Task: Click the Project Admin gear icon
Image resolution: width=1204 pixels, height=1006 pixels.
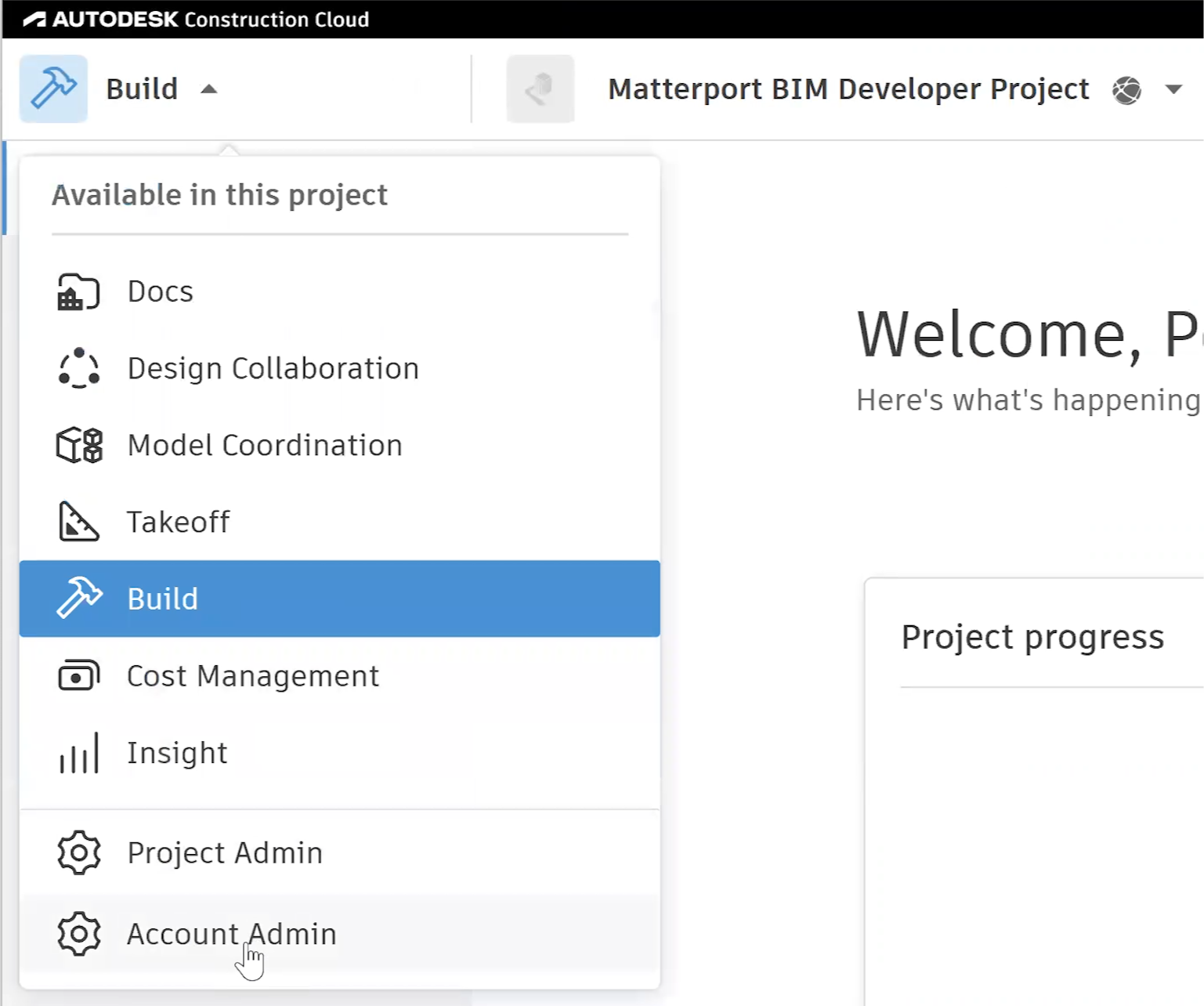Action: 78,852
